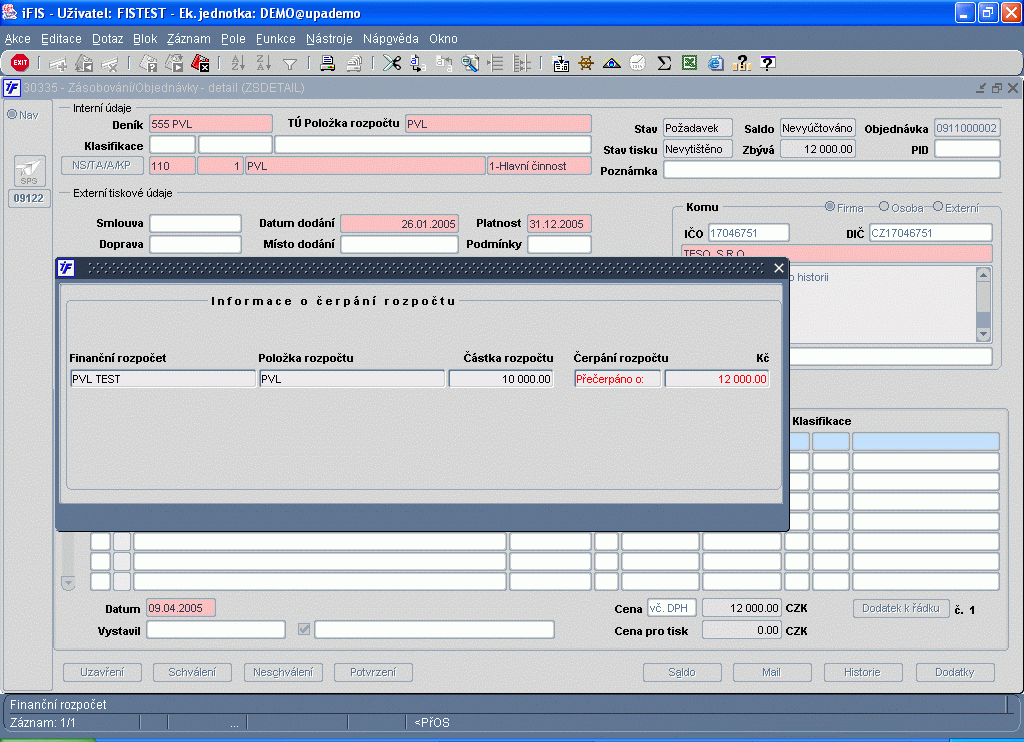Open the Nástroje menu

(x=329, y=39)
